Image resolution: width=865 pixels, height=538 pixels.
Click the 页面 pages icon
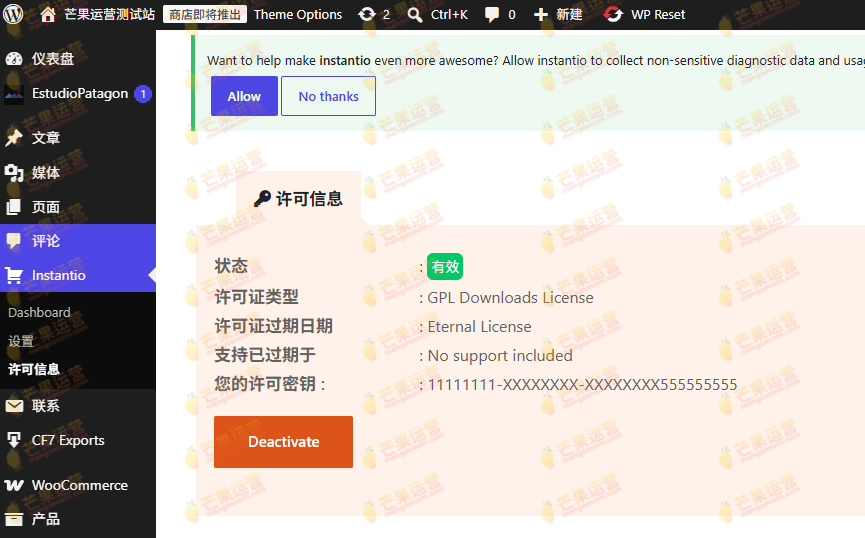[x=14, y=207]
